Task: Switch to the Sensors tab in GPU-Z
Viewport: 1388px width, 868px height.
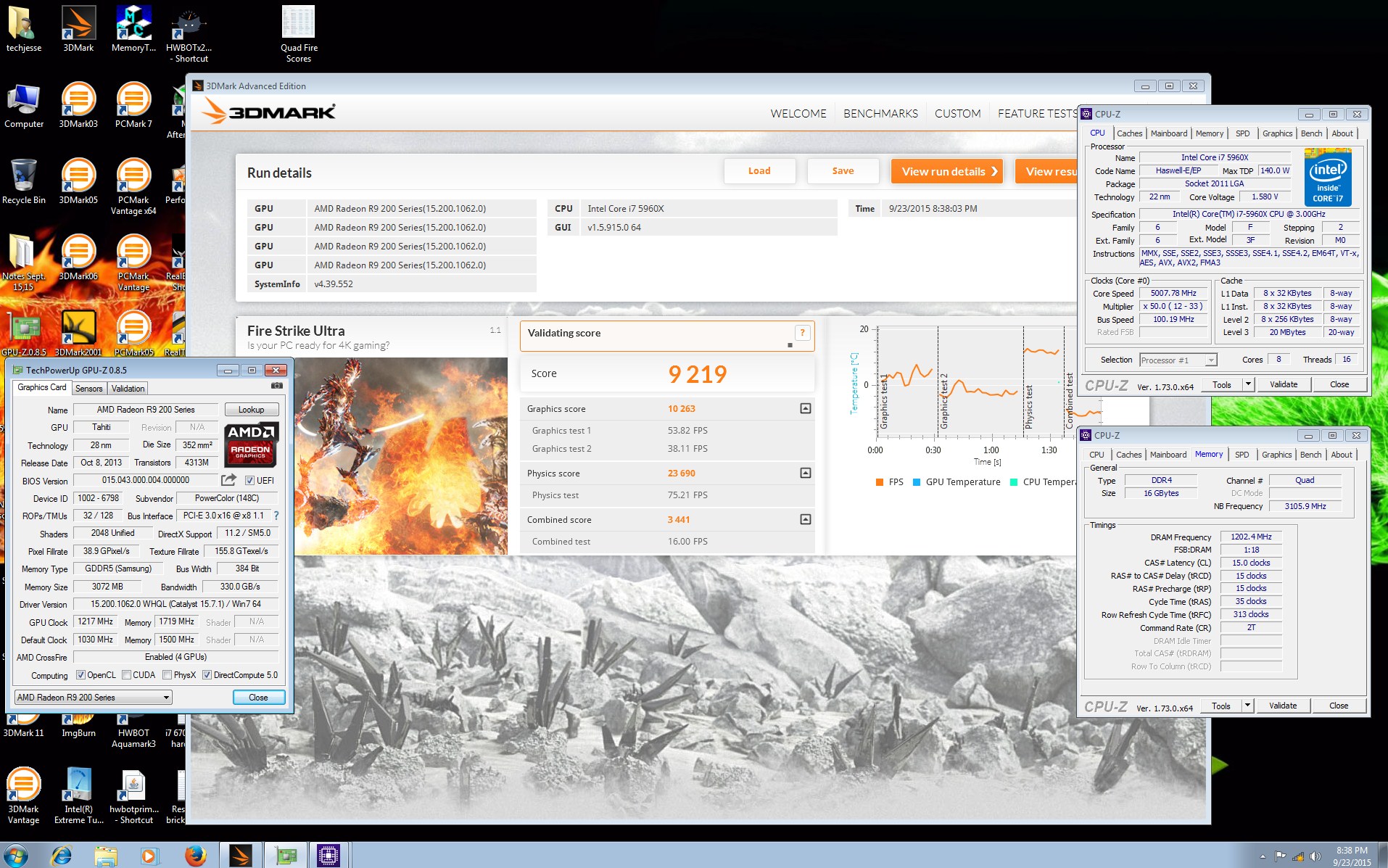Action: tap(89, 389)
